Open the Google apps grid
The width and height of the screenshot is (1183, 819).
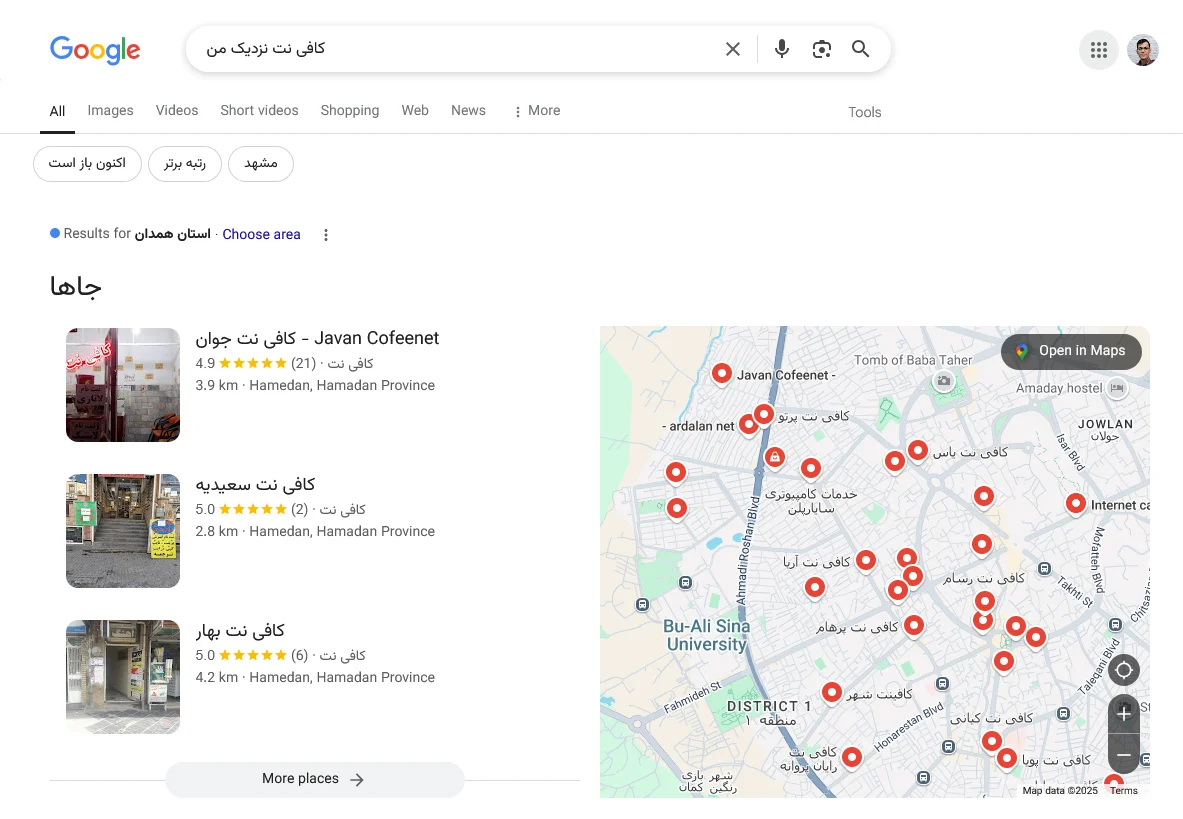[x=1098, y=50]
